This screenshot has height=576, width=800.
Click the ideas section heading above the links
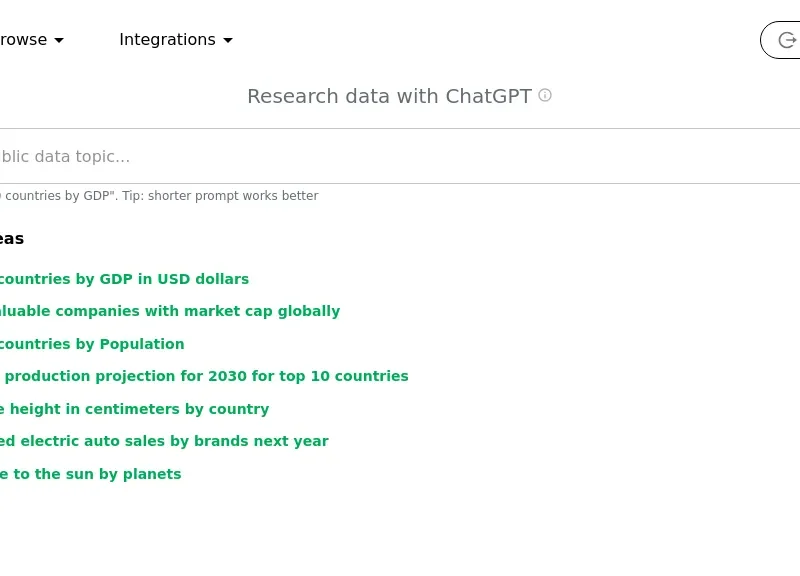coord(11,239)
